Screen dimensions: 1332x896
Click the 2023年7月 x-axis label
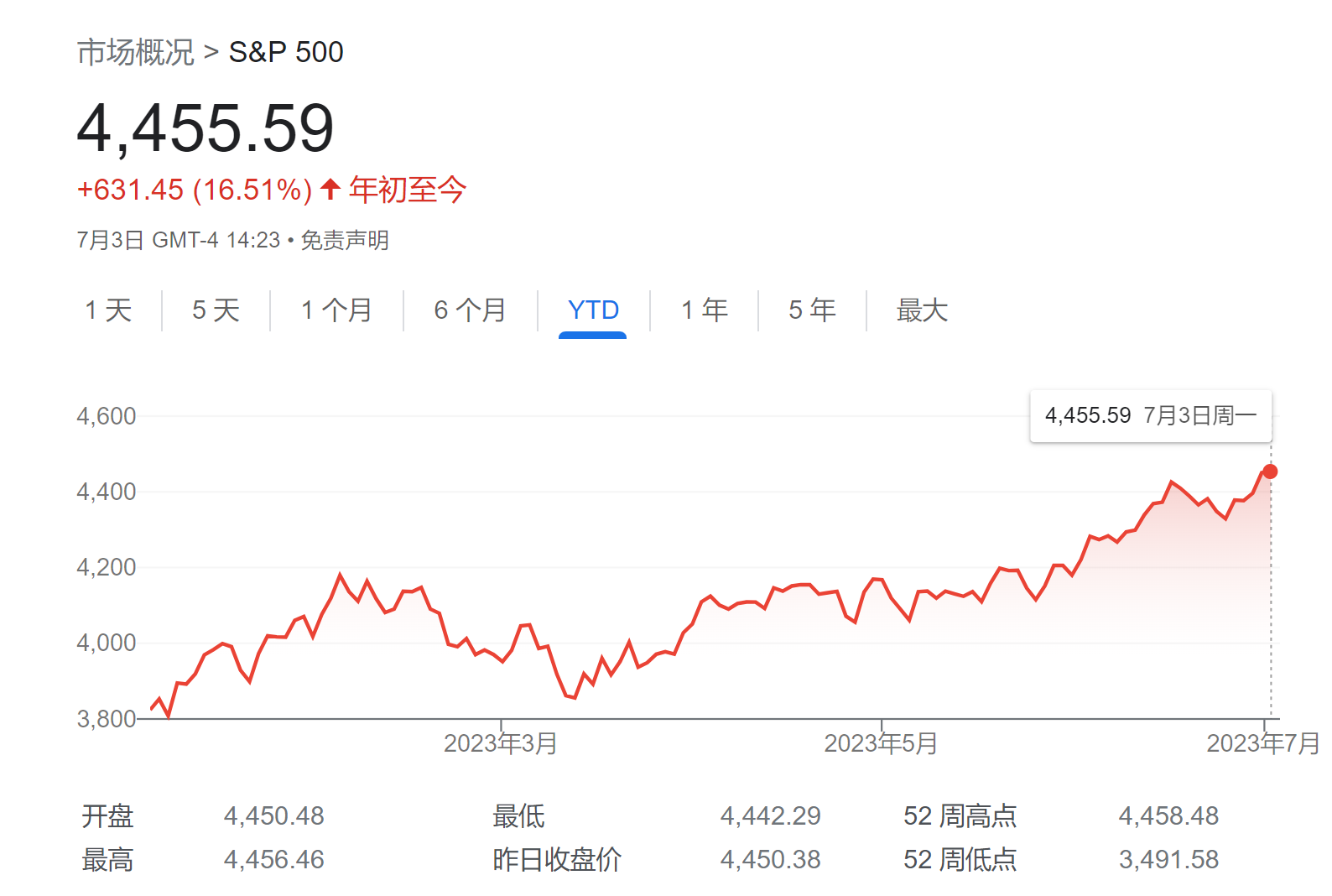point(1262,743)
